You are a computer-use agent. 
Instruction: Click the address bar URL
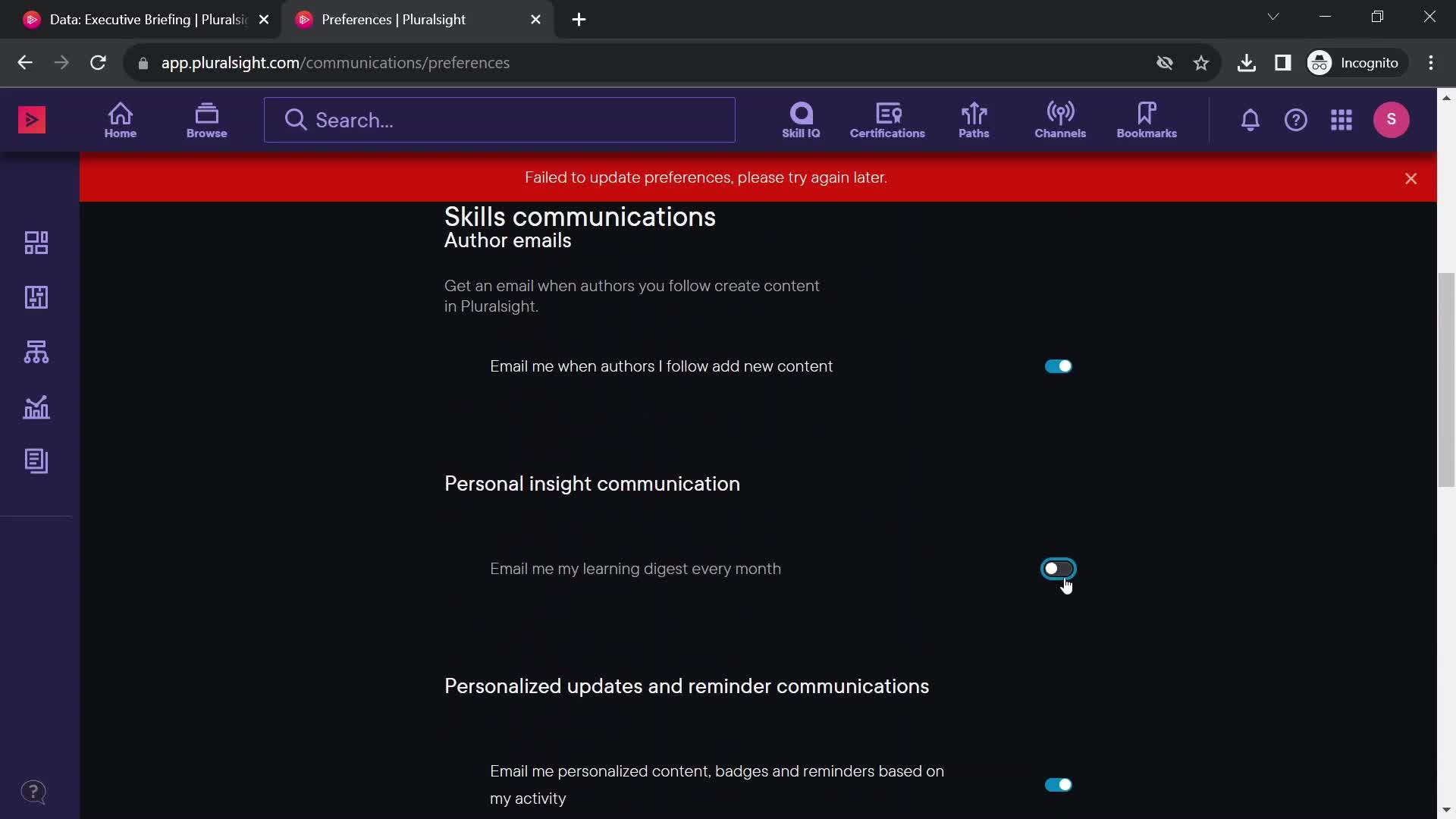[335, 63]
